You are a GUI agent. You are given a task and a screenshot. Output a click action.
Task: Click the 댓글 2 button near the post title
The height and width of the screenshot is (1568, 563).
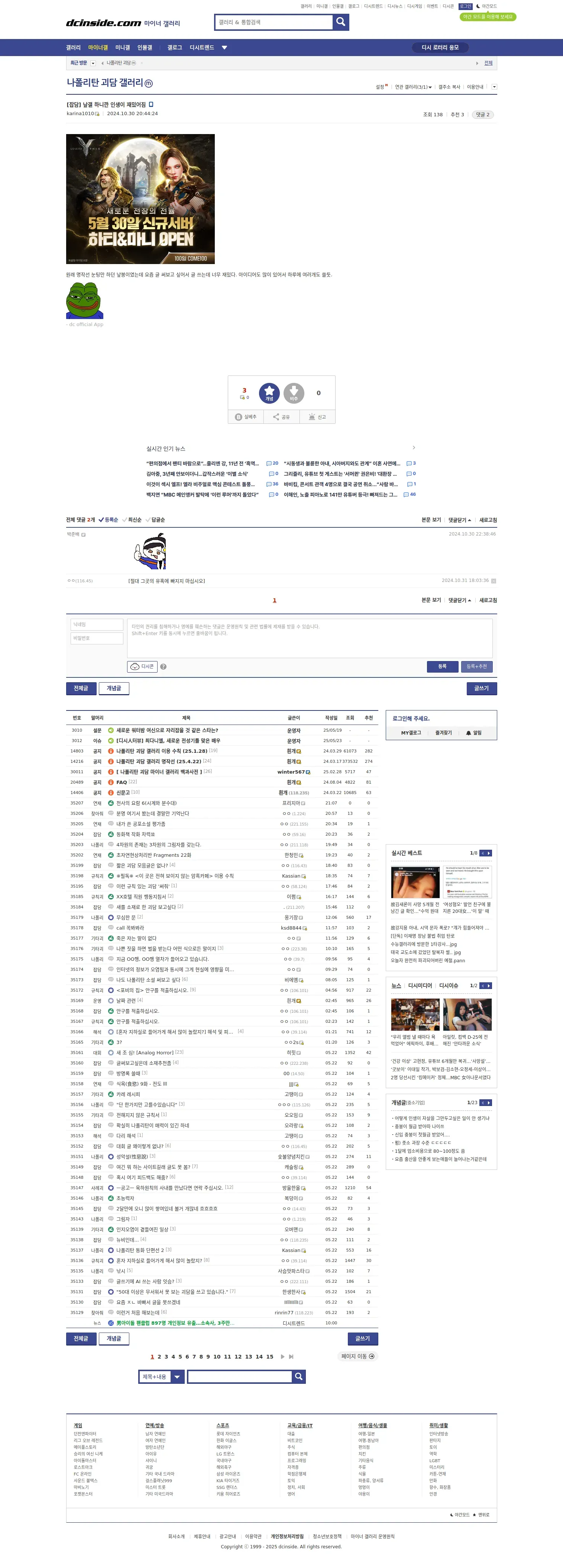pos(483,114)
